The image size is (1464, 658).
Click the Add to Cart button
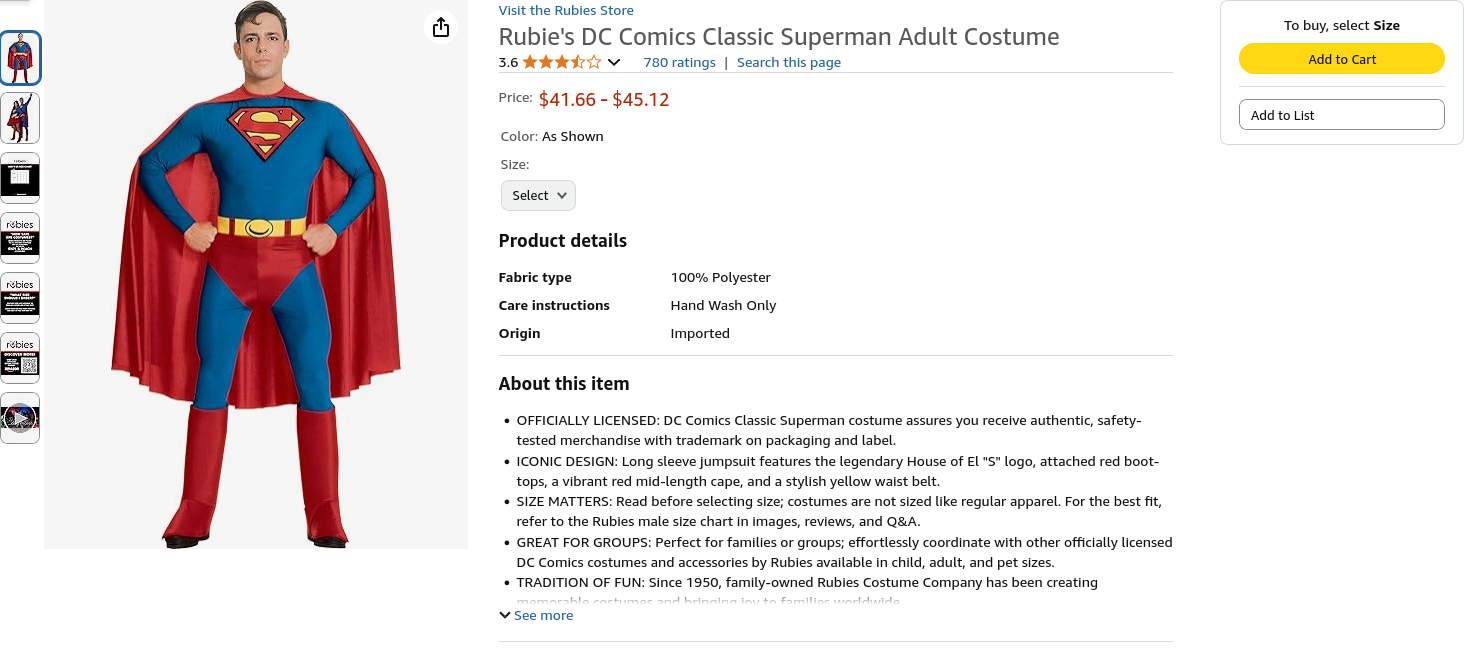click(1341, 59)
